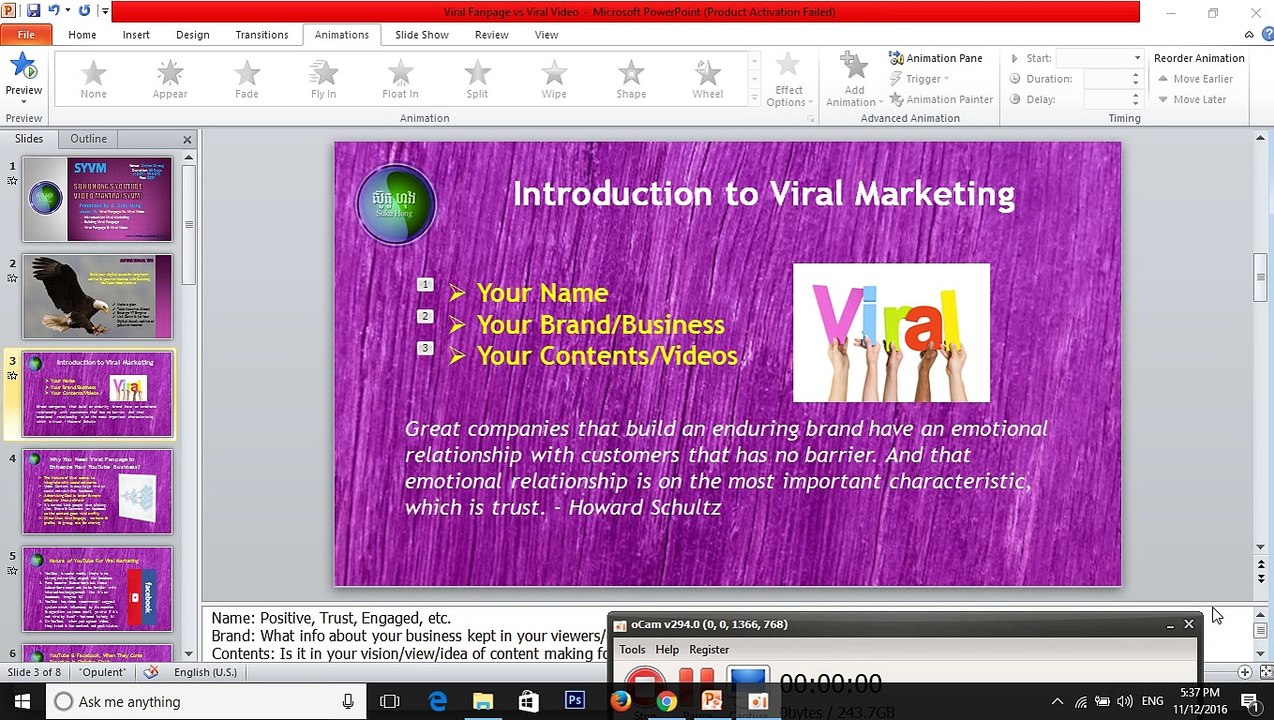Viewport: 1274px width, 720px height.
Task: Open Firefox from the taskbar
Action: (621, 702)
